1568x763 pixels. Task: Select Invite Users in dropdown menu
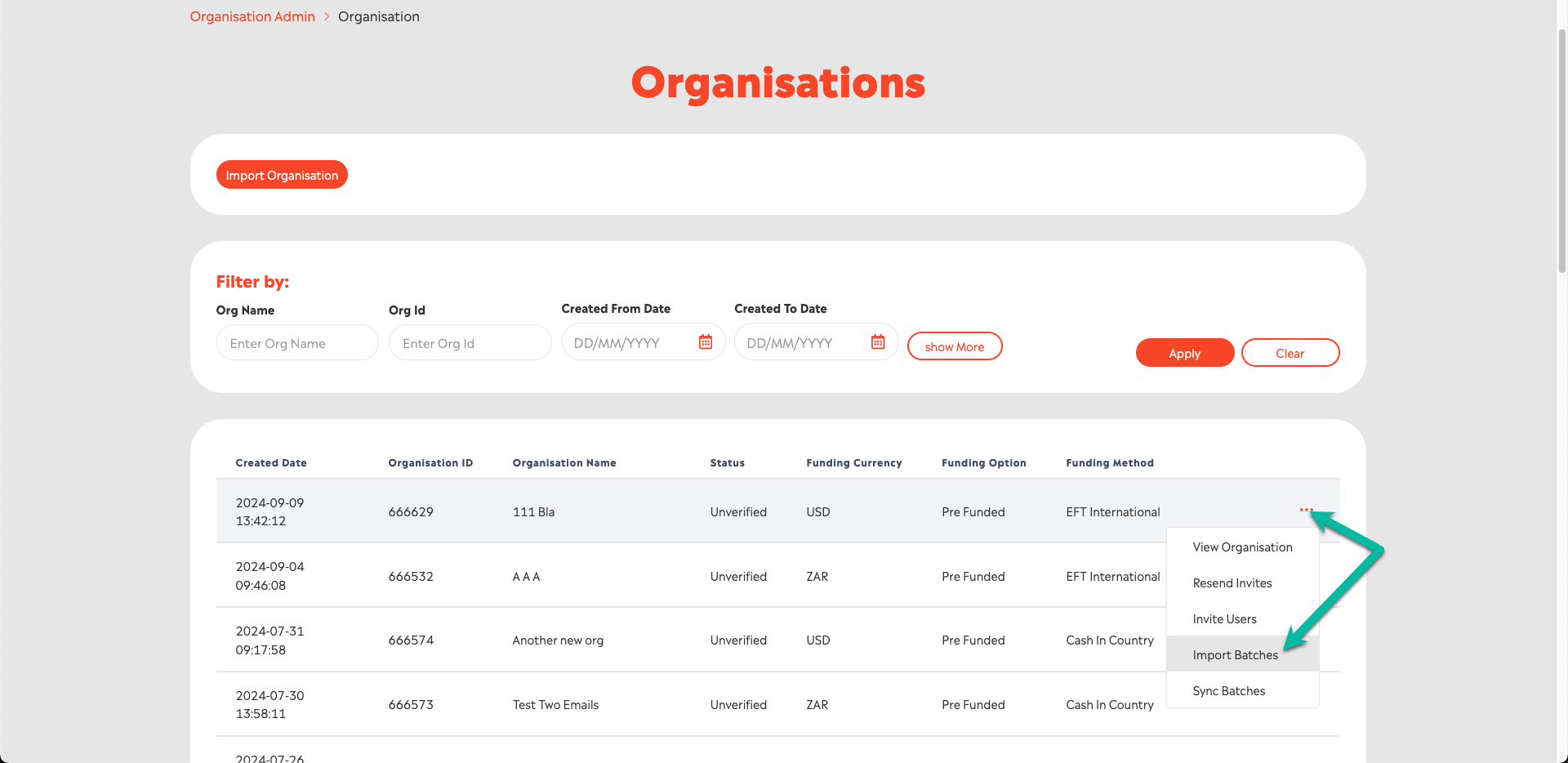(1224, 619)
